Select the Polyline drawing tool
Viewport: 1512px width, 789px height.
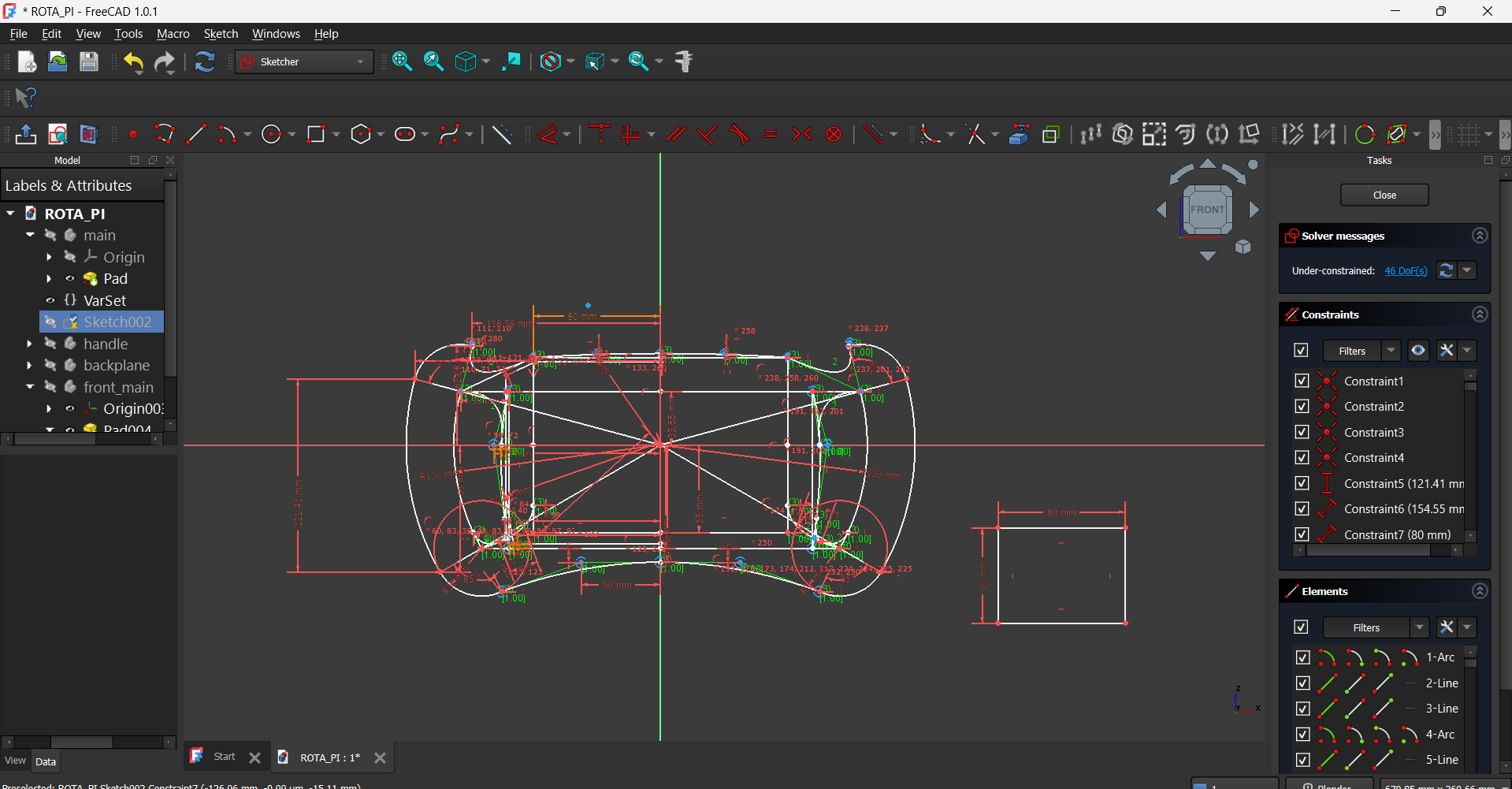click(165, 135)
